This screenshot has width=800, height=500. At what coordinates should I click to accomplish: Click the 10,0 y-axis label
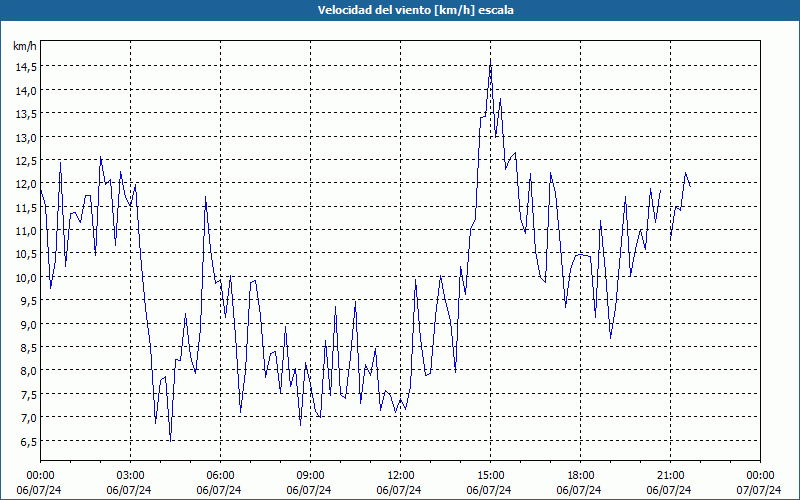pyautogui.click(x=25, y=278)
